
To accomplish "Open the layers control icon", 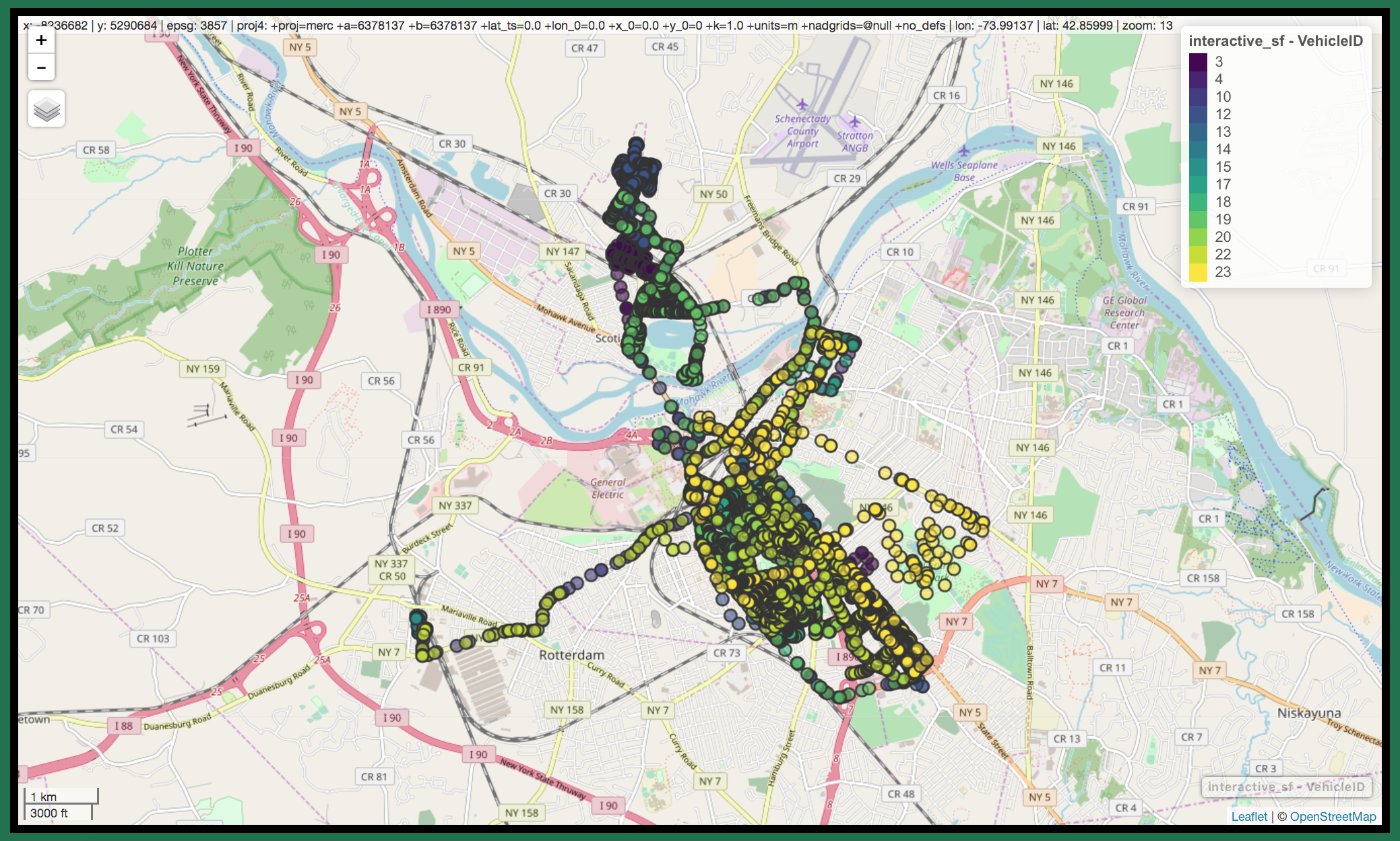I will pos(46,108).
